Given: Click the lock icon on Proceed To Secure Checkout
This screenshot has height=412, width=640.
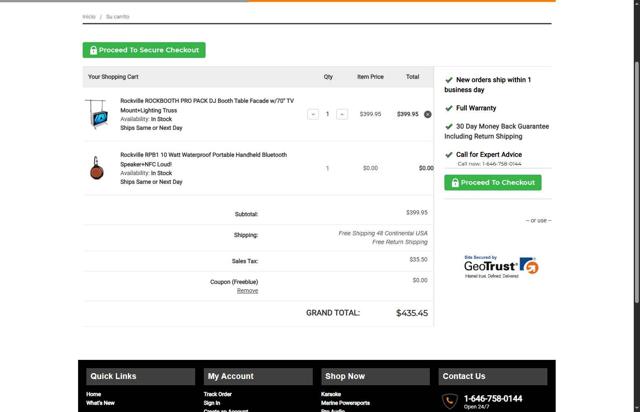Looking at the screenshot, I should tap(93, 50).
